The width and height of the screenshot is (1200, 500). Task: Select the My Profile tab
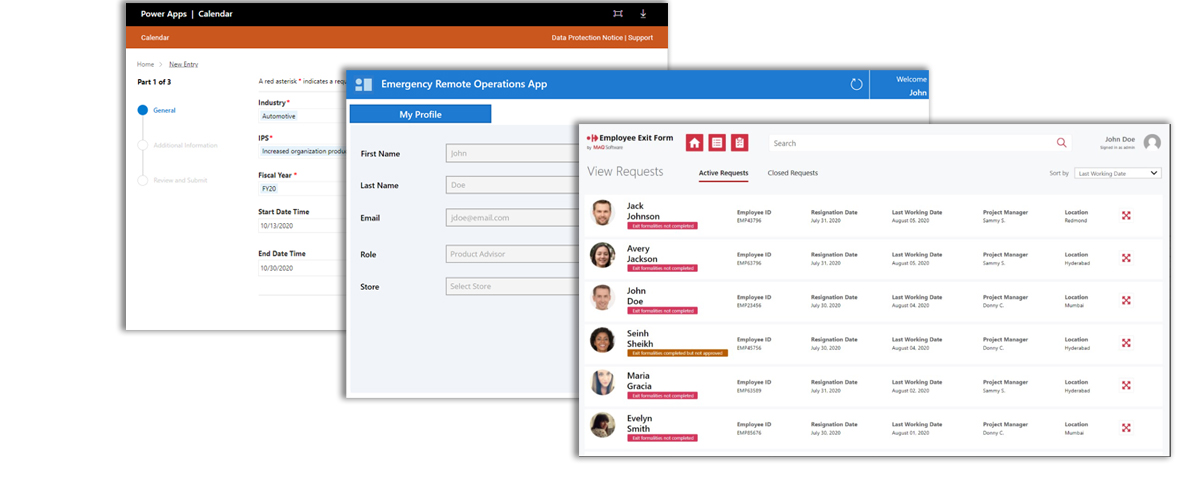click(420, 114)
